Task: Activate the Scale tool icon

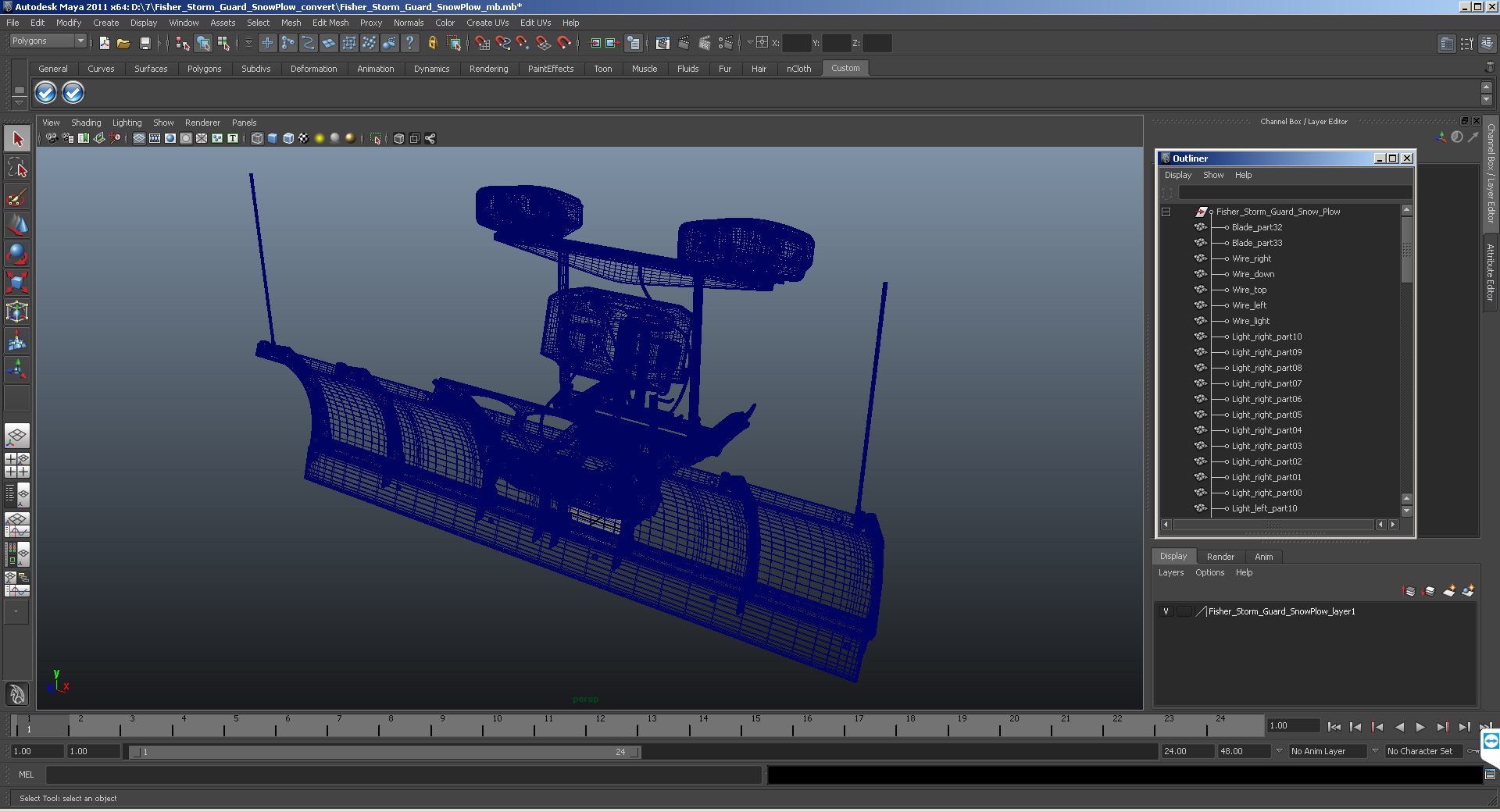Action: pyautogui.click(x=17, y=282)
